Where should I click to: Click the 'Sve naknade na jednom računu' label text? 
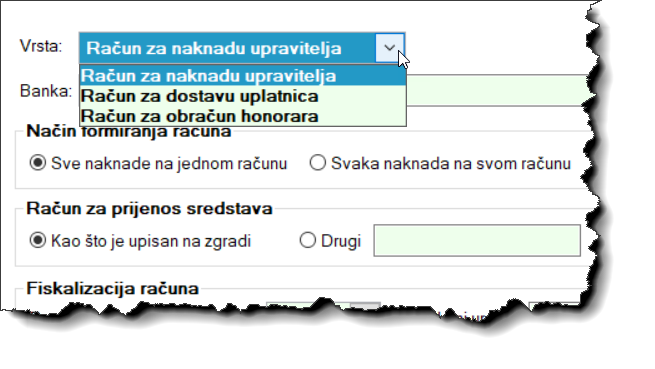(169, 163)
